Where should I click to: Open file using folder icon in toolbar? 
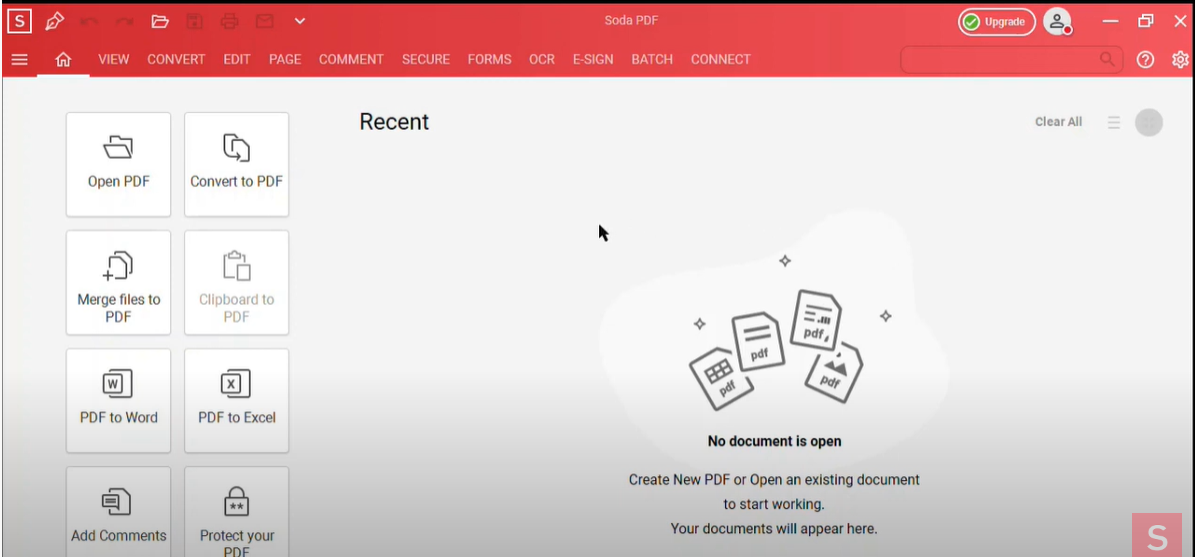[159, 21]
